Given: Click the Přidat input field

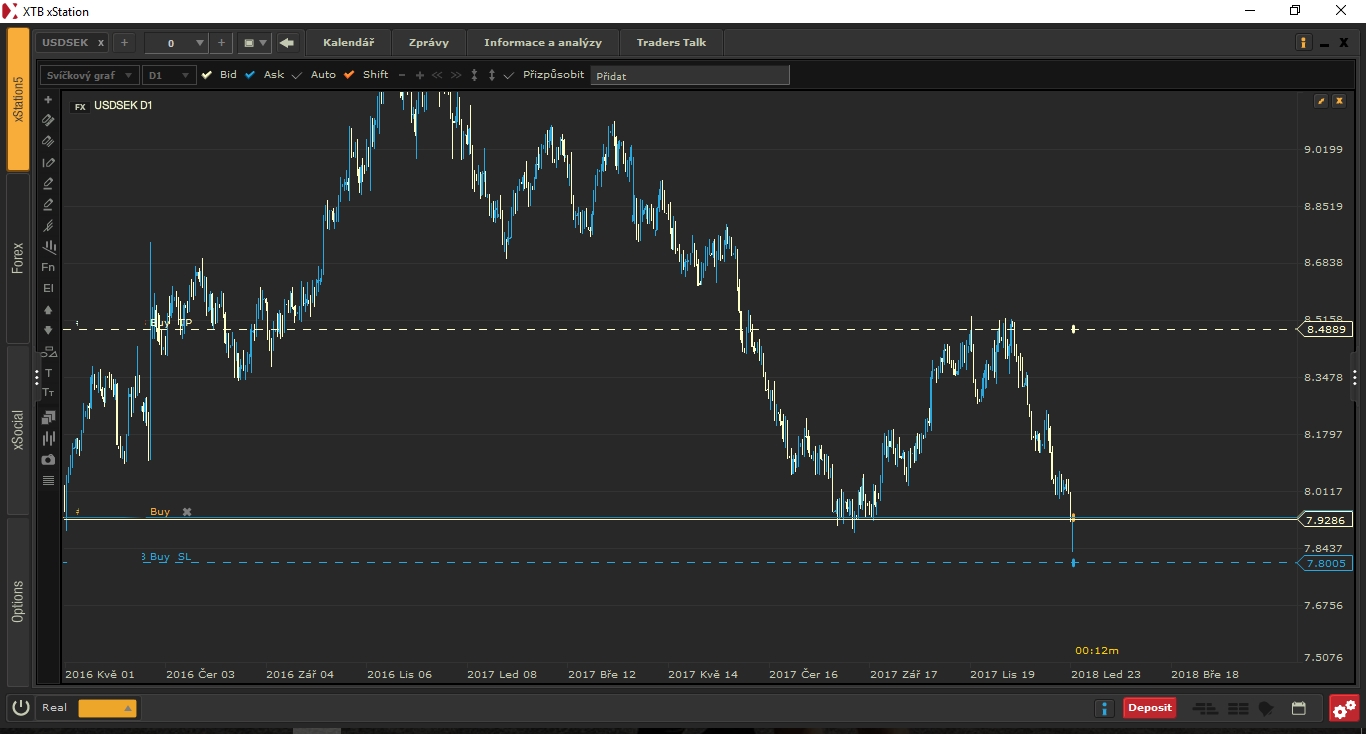Looking at the screenshot, I should pos(689,75).
